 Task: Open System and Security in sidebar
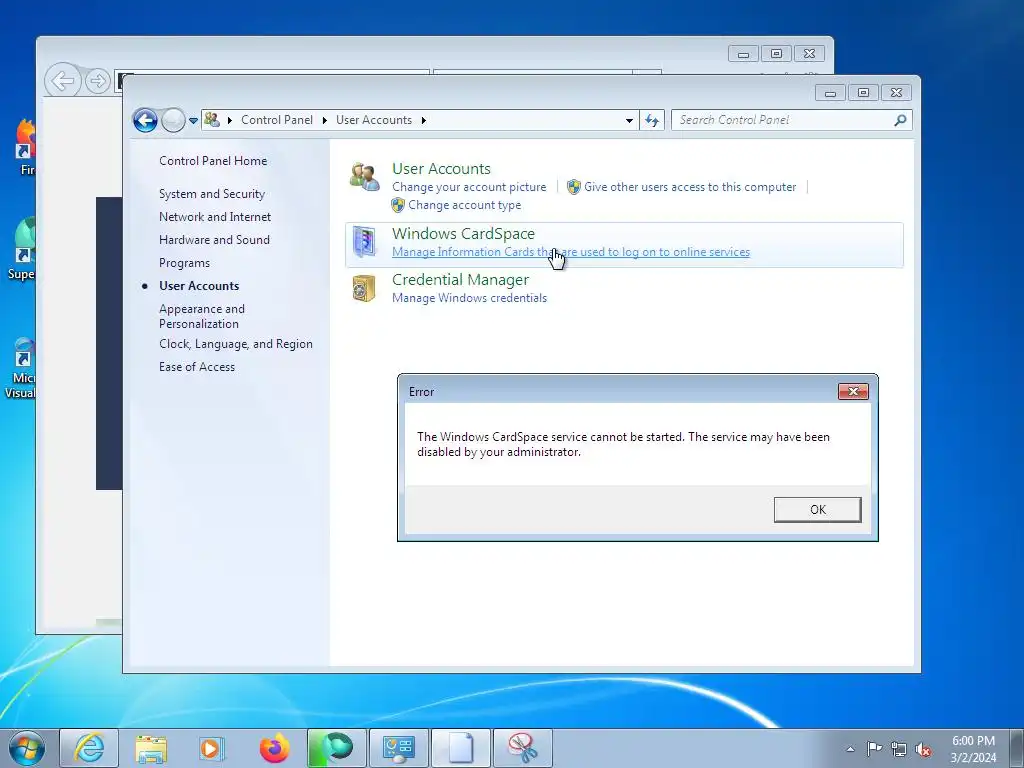point(212,194)
